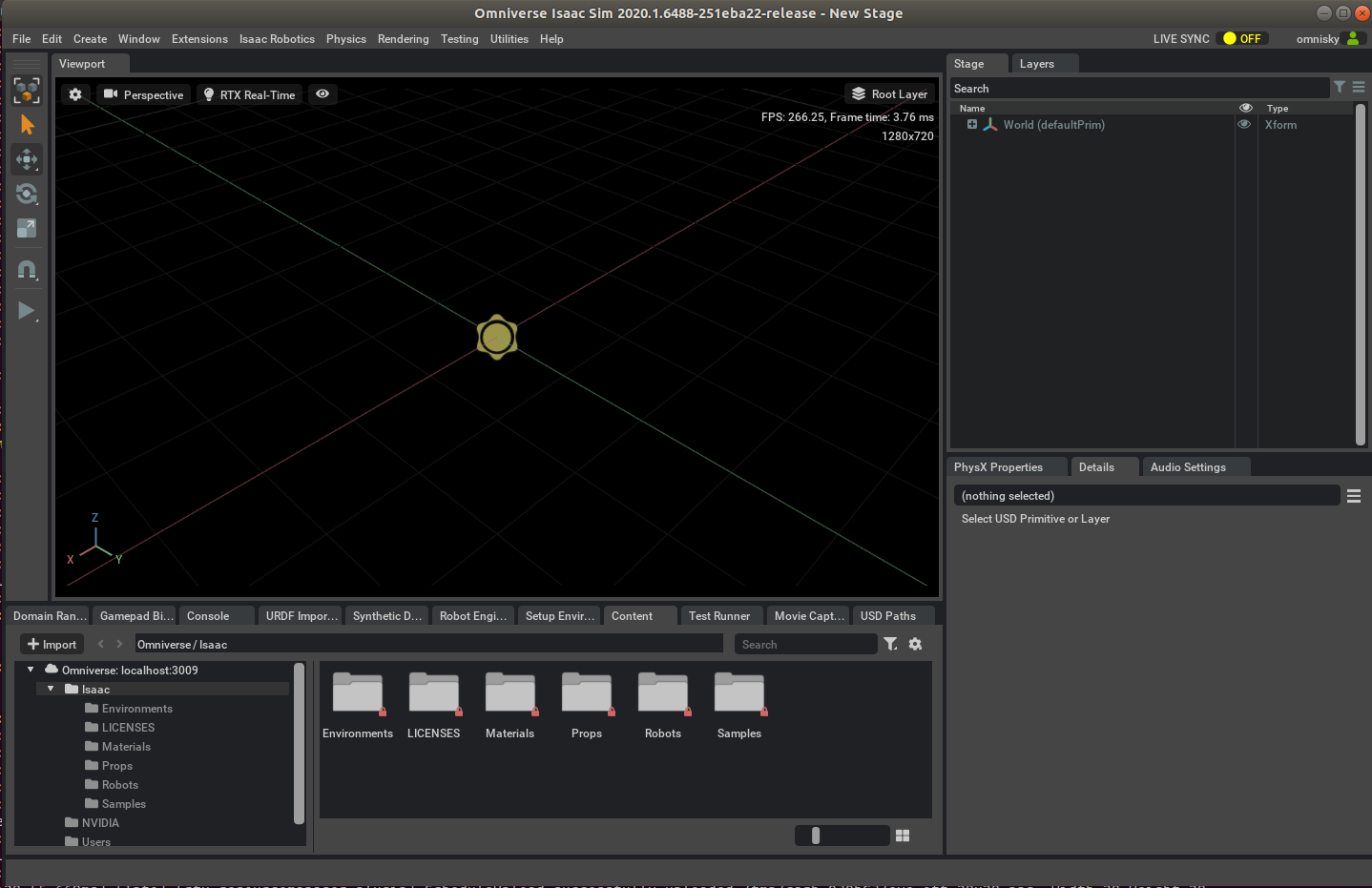This screenshot has width=1372, height=888.
Task: Click the Stage panel filter icon
Action: 1340,88
